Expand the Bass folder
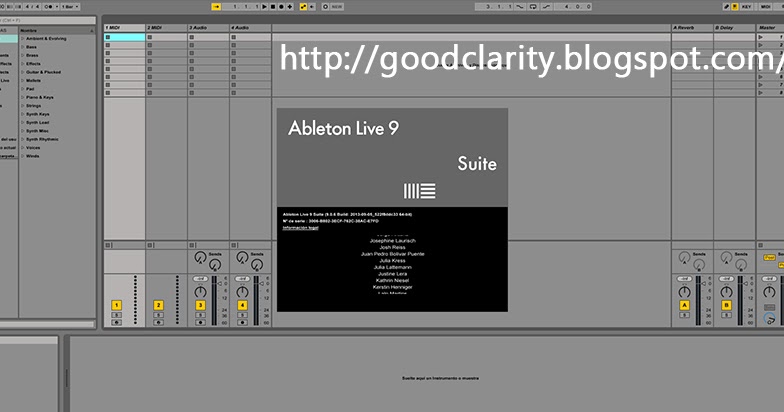 coord(22,47)
